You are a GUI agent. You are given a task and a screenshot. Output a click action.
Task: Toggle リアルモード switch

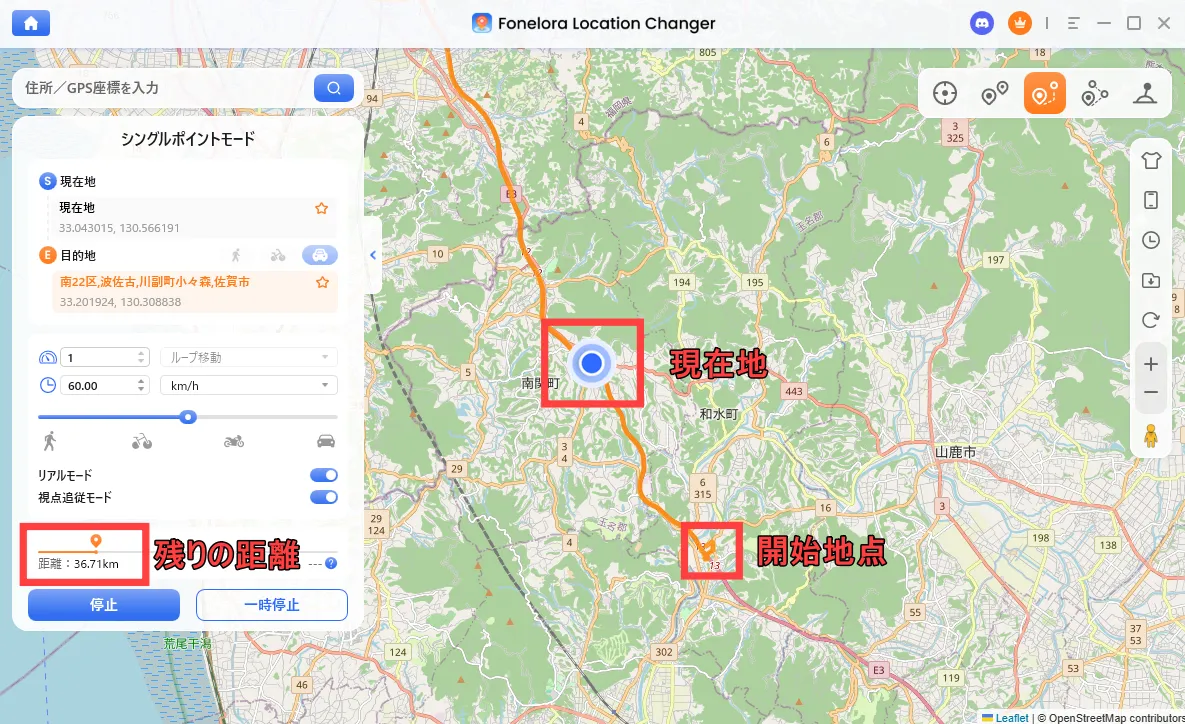point(323,475)
